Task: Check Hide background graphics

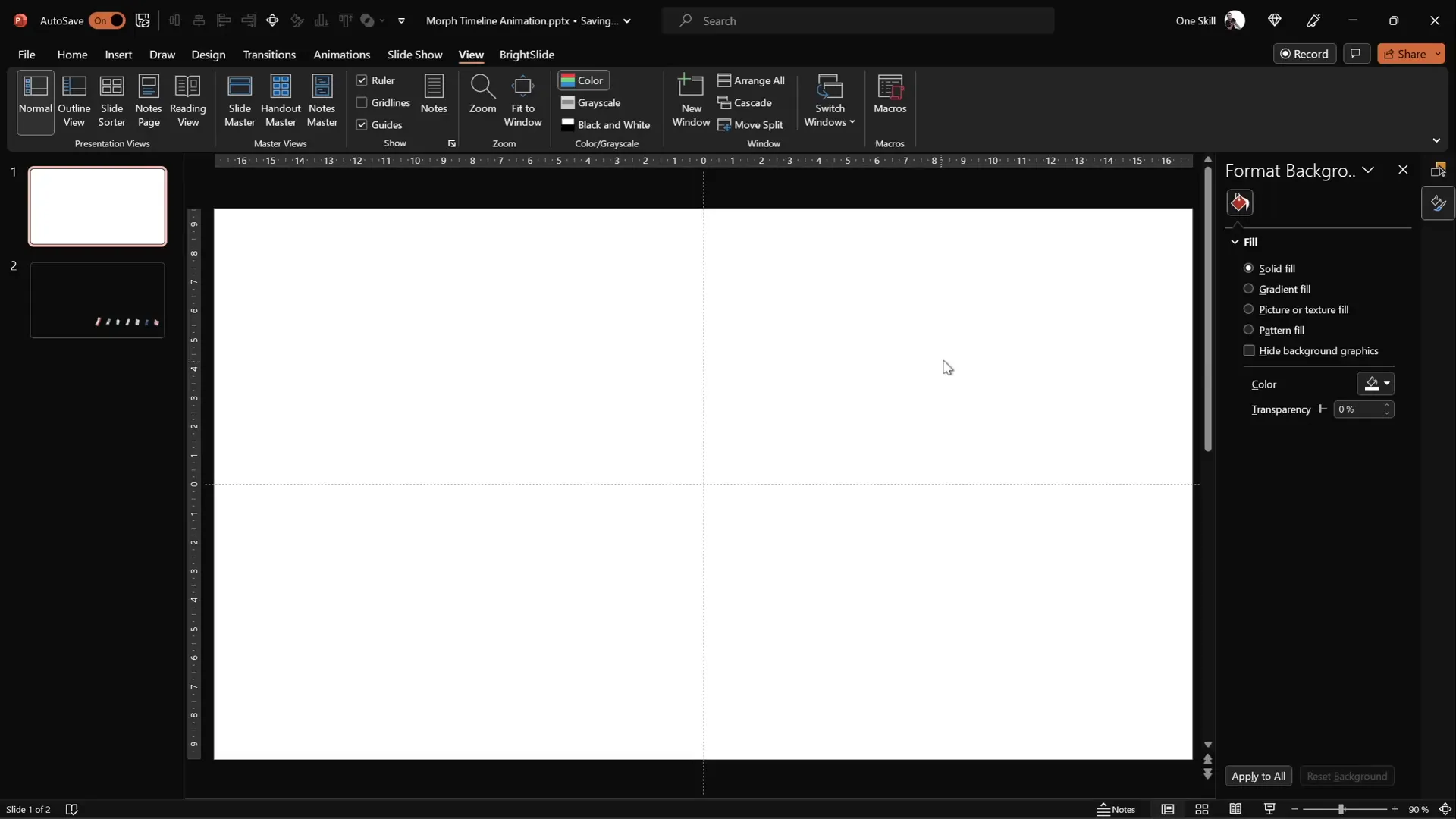Action: click(x=1250, y=350)
